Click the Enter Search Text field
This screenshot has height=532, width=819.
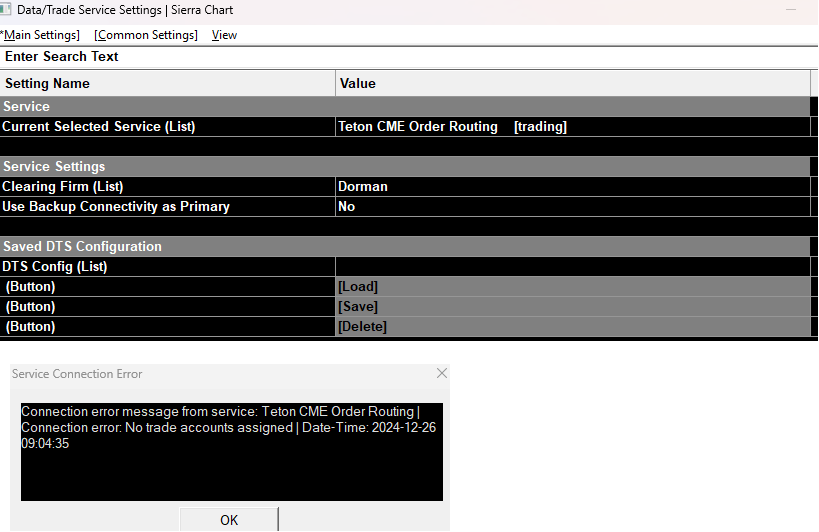point(409,56)
